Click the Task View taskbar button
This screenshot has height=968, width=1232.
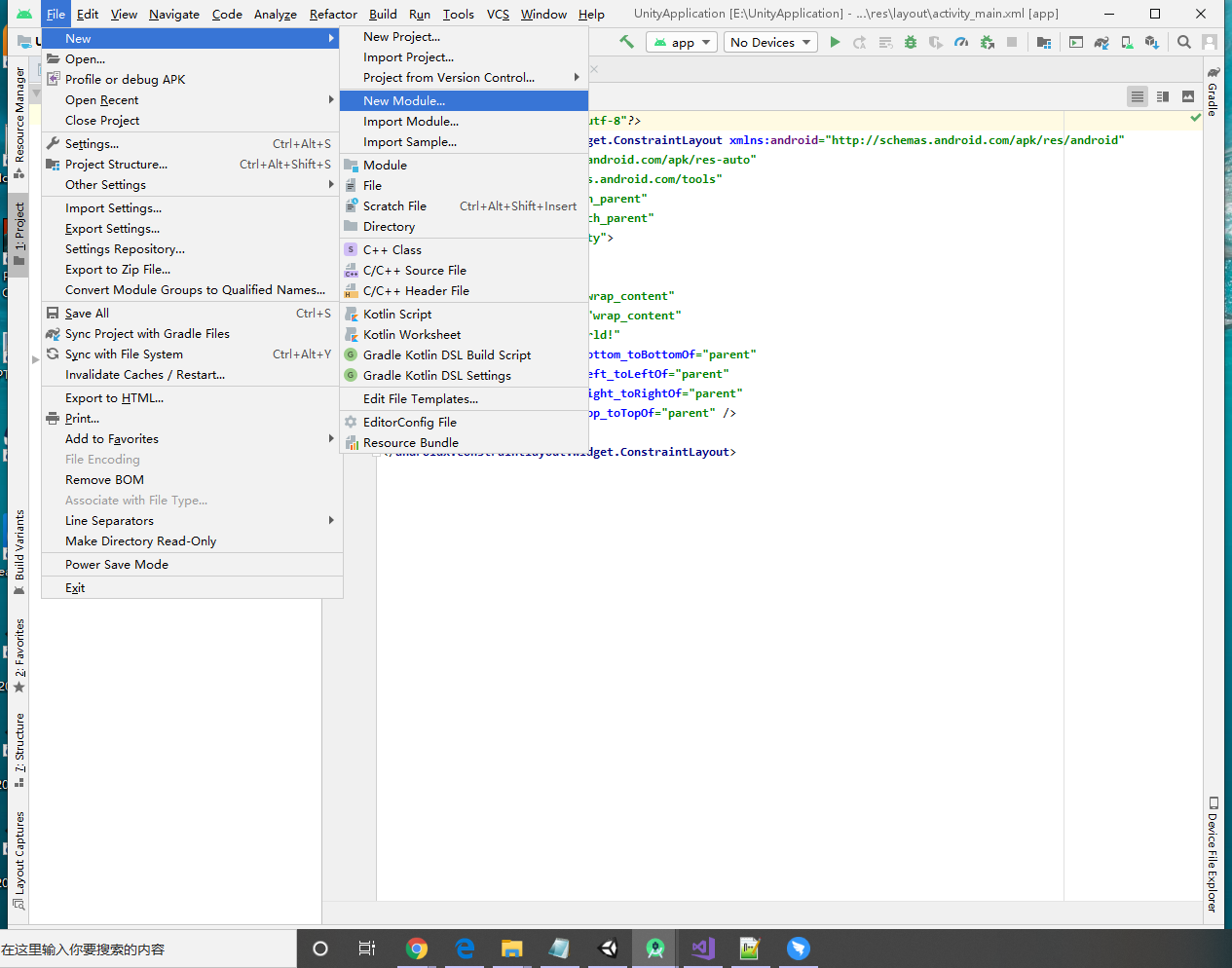click(367, 948)
